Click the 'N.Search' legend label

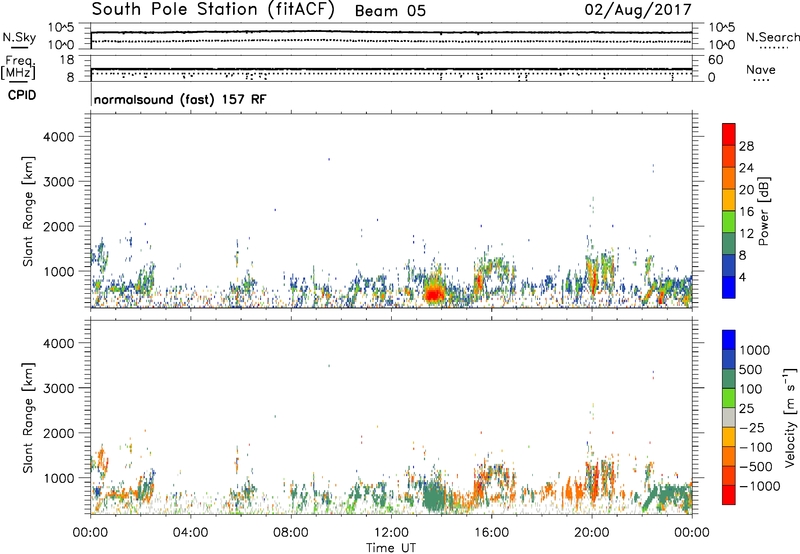pos(772,37)
